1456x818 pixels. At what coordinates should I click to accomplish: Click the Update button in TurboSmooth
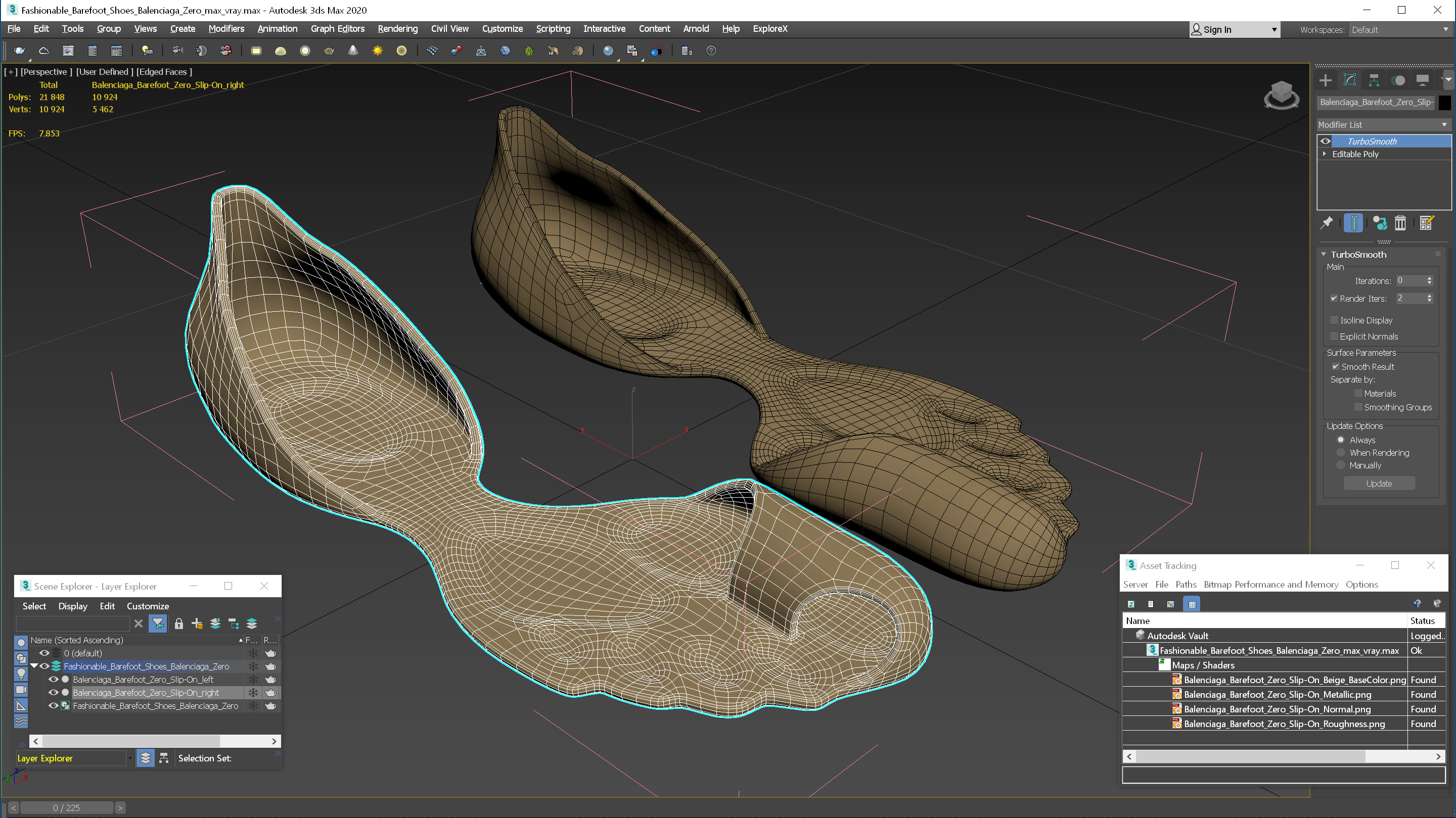1379,484
